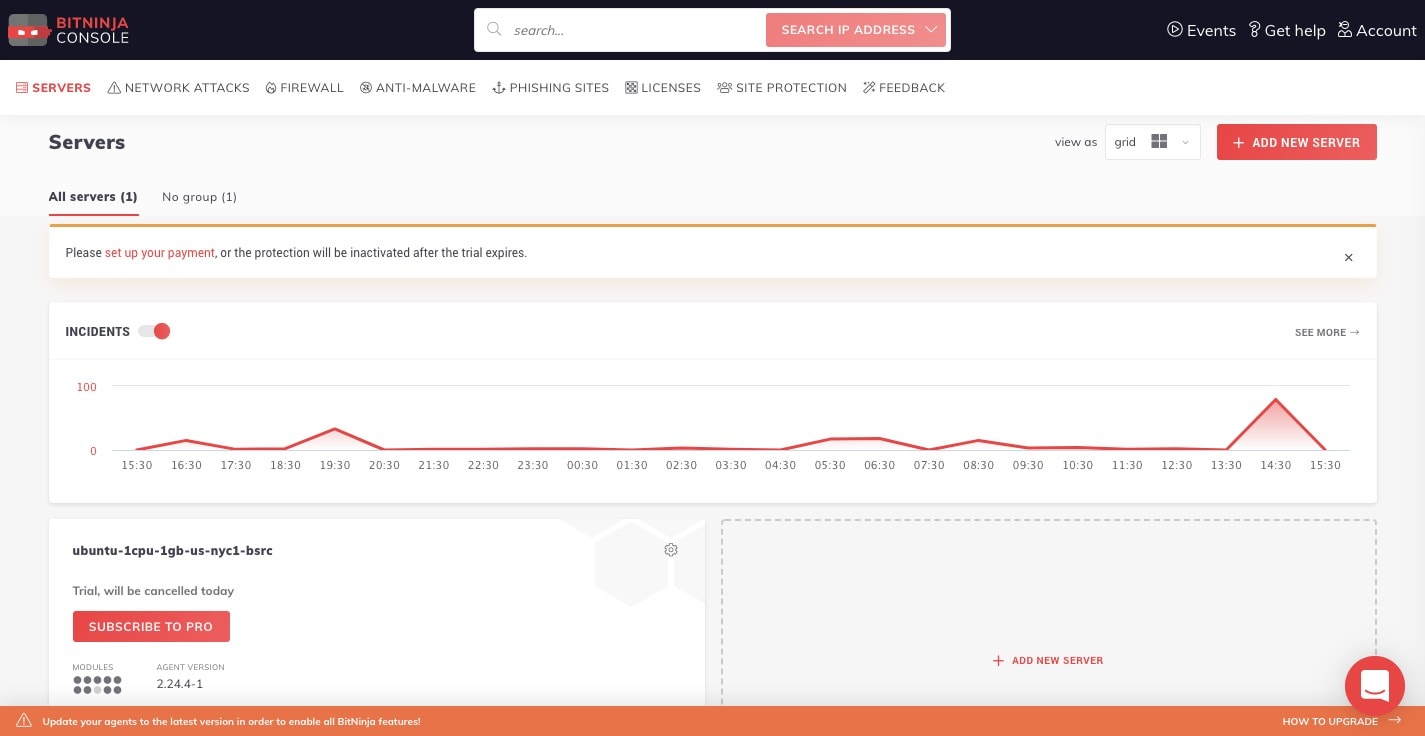This screenshot has width=1425, height=736.
Task: Click the Phishing Sites anchor icon
Action: pos(499,88)
